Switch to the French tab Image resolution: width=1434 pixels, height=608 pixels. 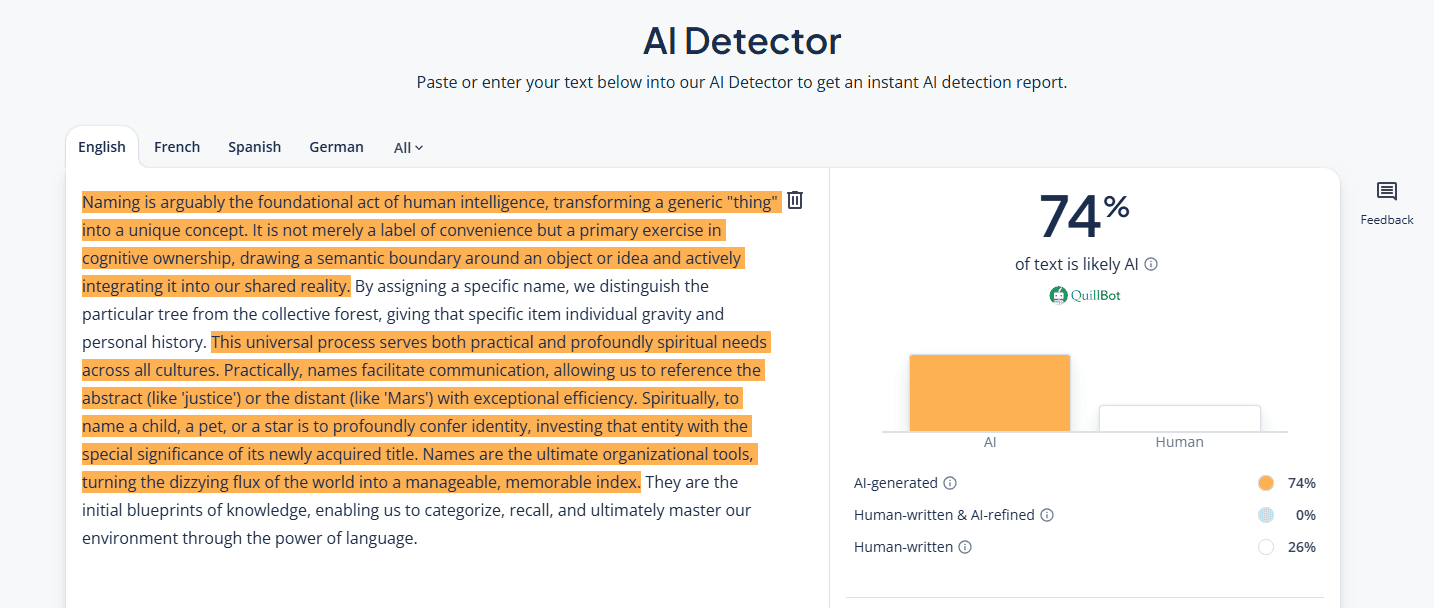click(177, 147)
